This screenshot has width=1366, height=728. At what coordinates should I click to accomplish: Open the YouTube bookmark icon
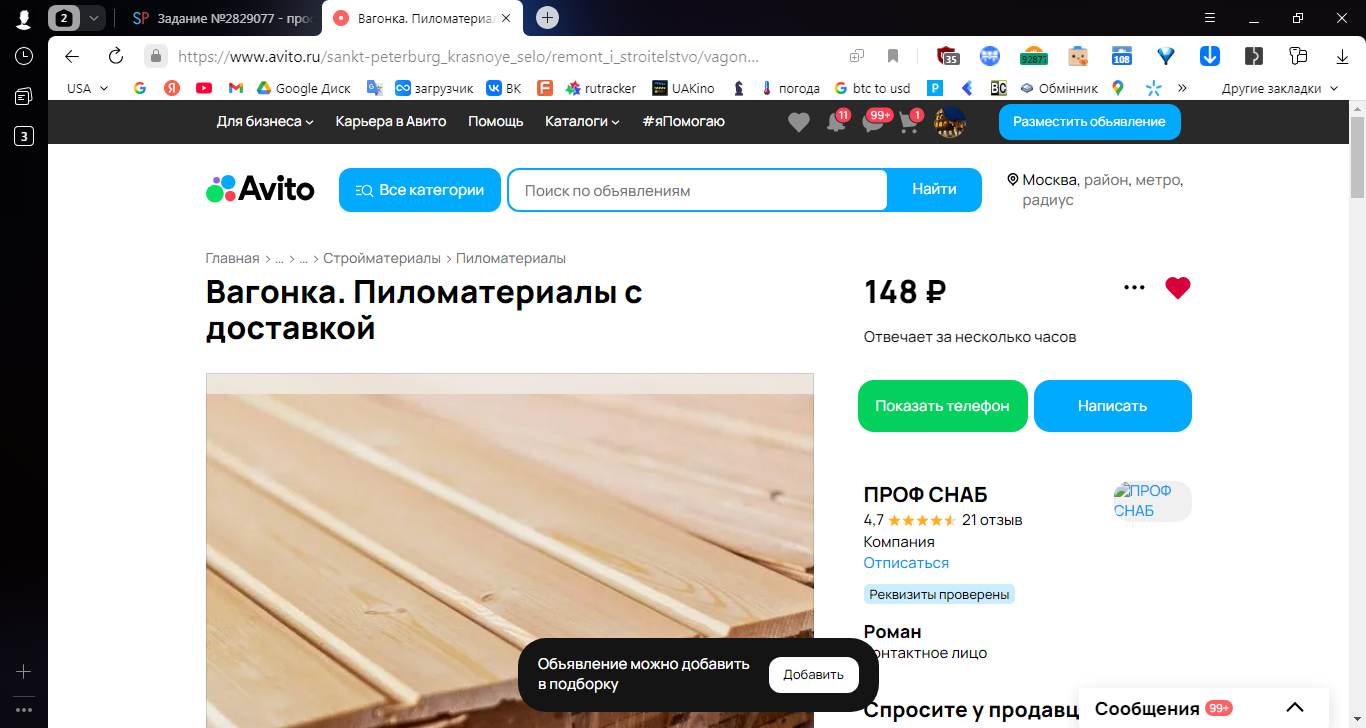[204, 88]
